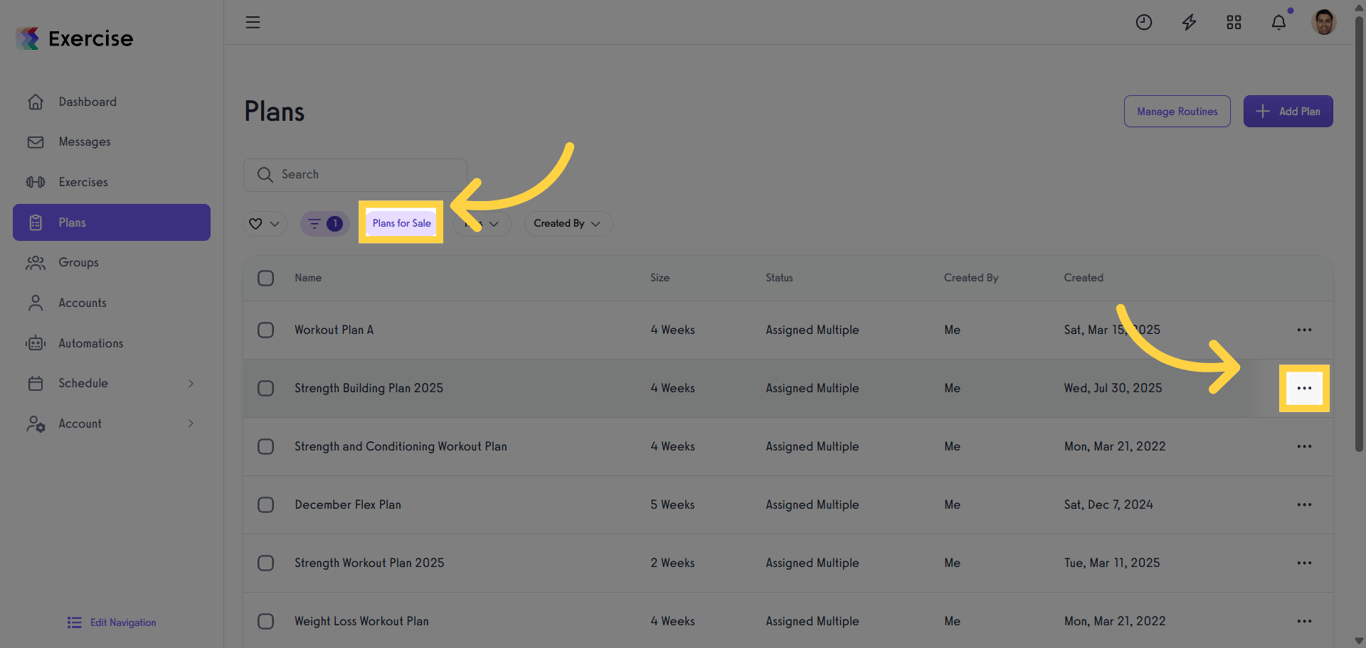Open Groups in the sidebar
Image resolution: width=1366 pixels, height=648 pixels.
(111, 262)
